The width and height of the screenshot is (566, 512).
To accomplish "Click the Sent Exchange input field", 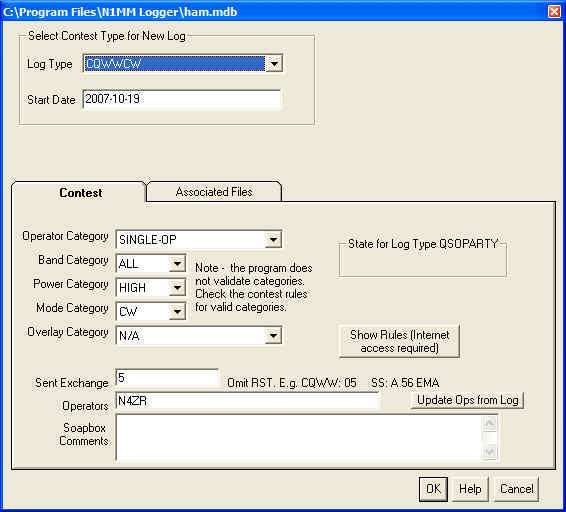I will (167, 378).
